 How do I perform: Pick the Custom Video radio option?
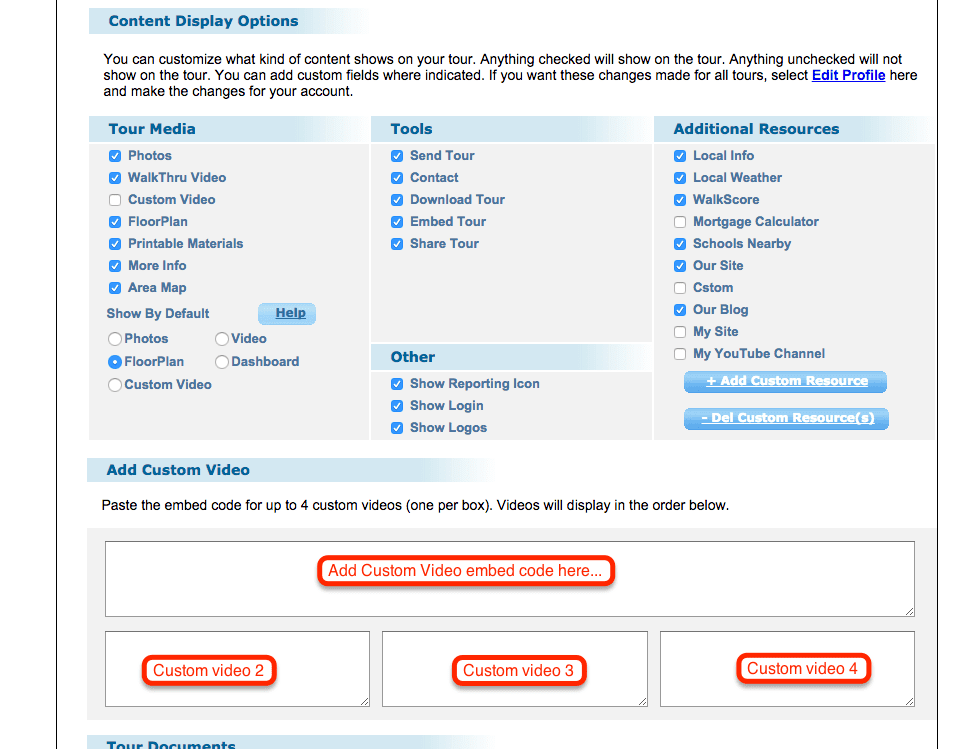115,385
